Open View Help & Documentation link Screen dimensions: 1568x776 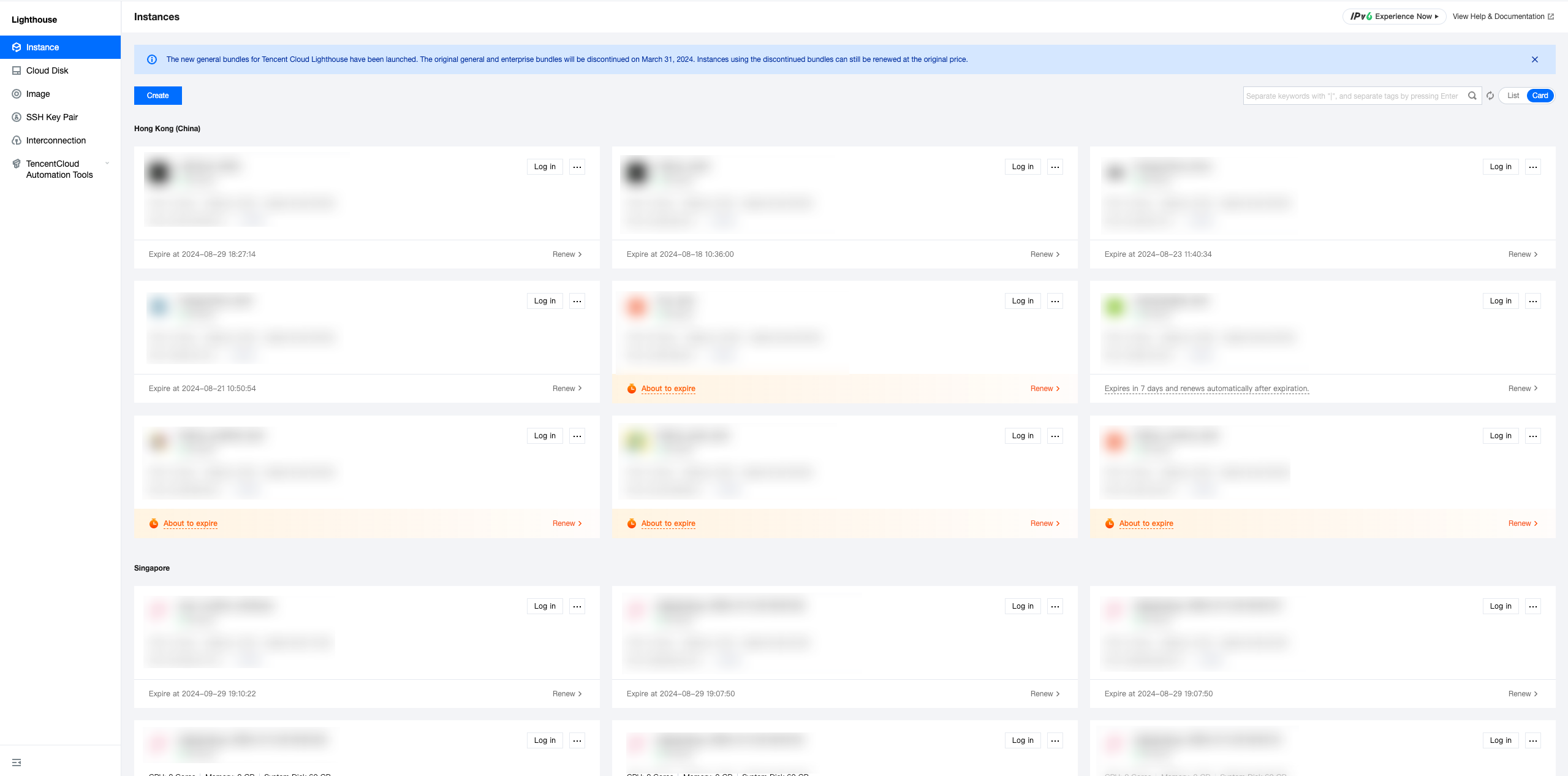click(1503, 17)
